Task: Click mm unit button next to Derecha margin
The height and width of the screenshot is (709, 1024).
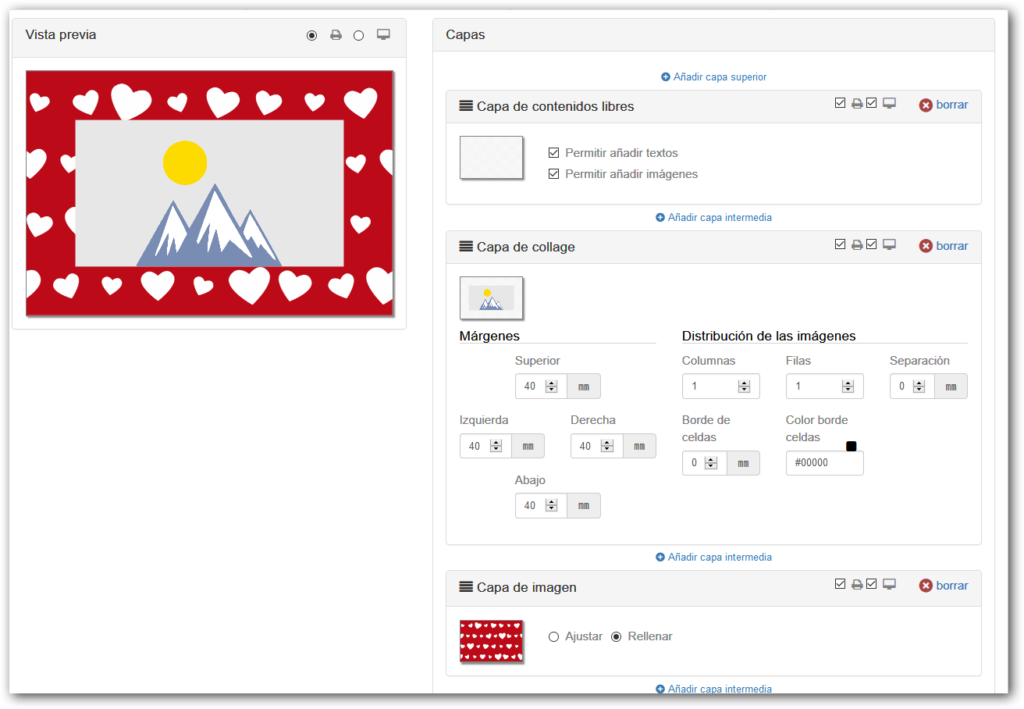Action: pos(639,446)
